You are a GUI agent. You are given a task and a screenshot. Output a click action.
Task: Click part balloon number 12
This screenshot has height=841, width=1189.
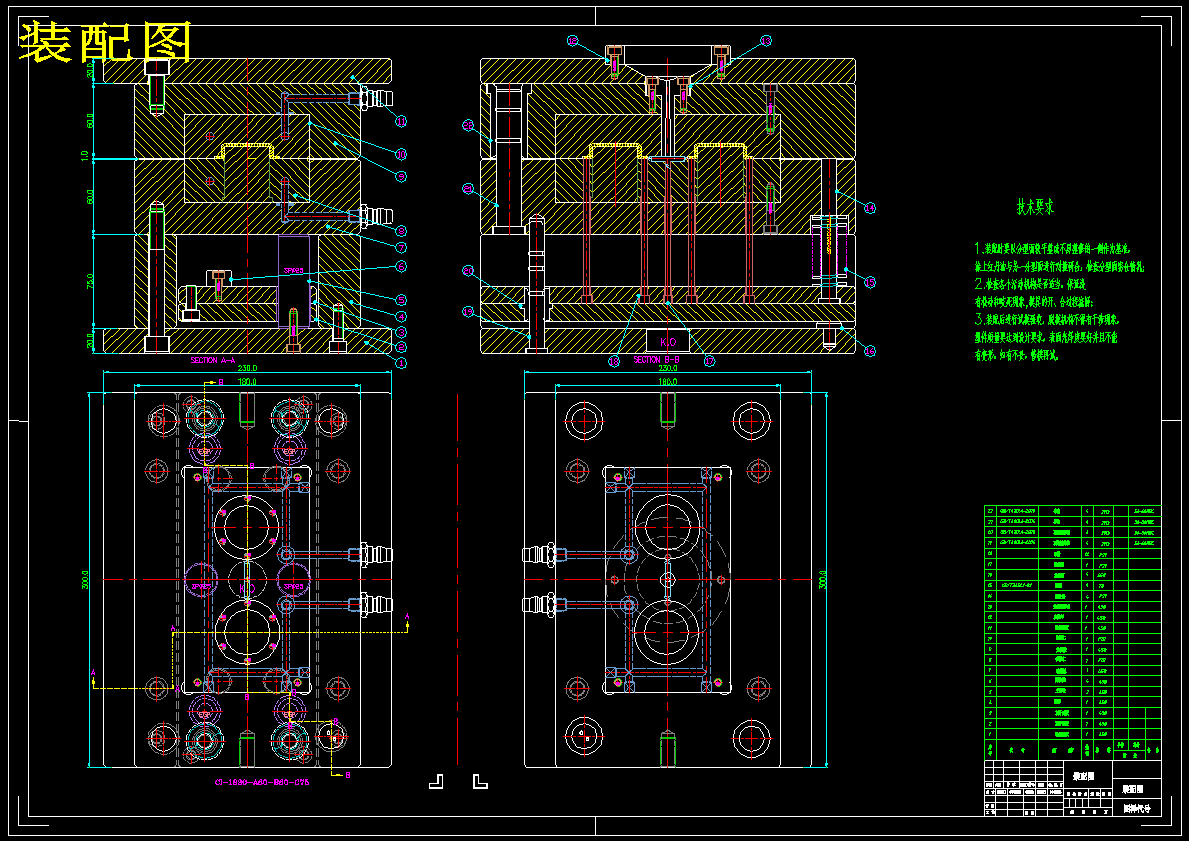click(x=573, y=39)
